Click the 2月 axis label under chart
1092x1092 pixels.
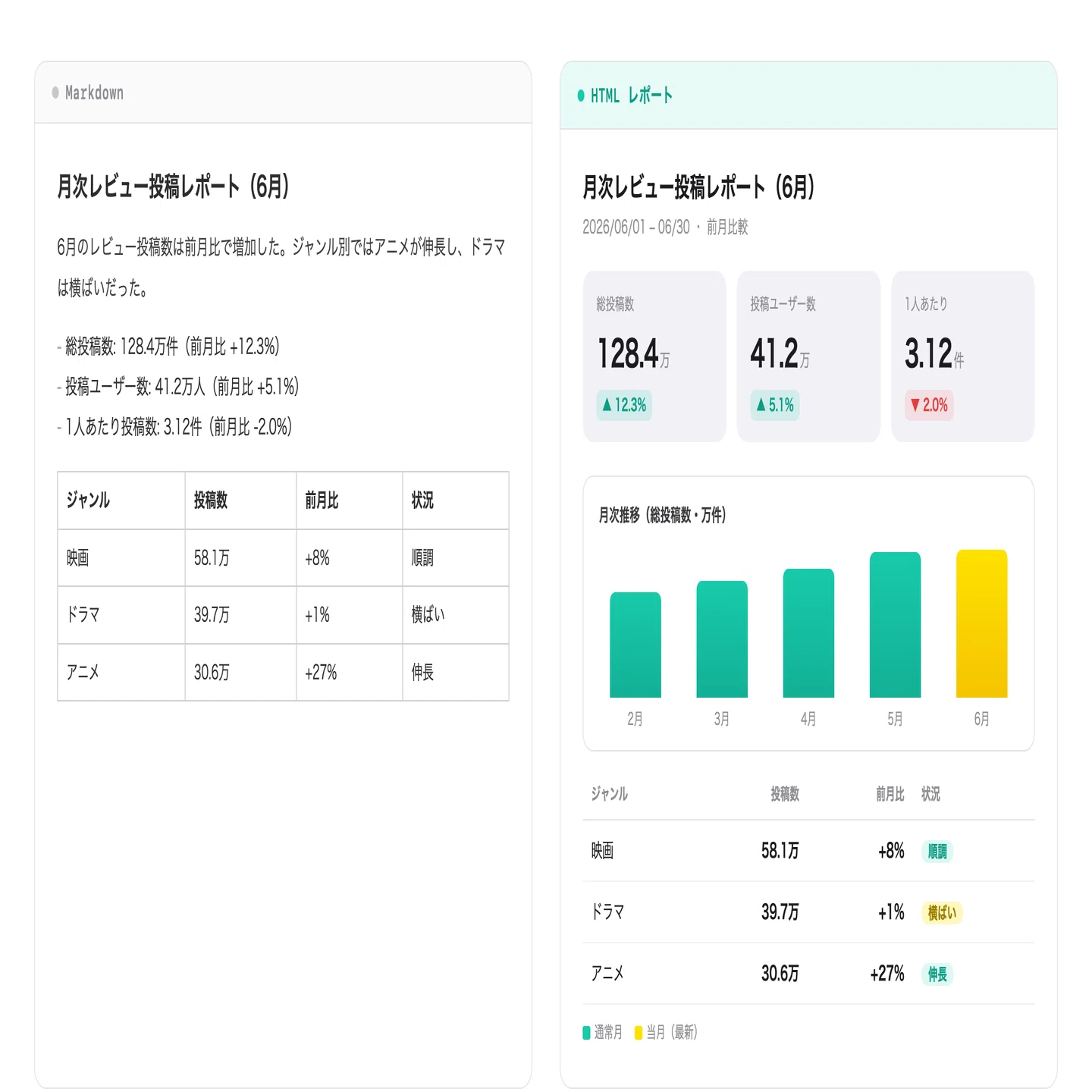pyautogui.click(x=635, y=719)
